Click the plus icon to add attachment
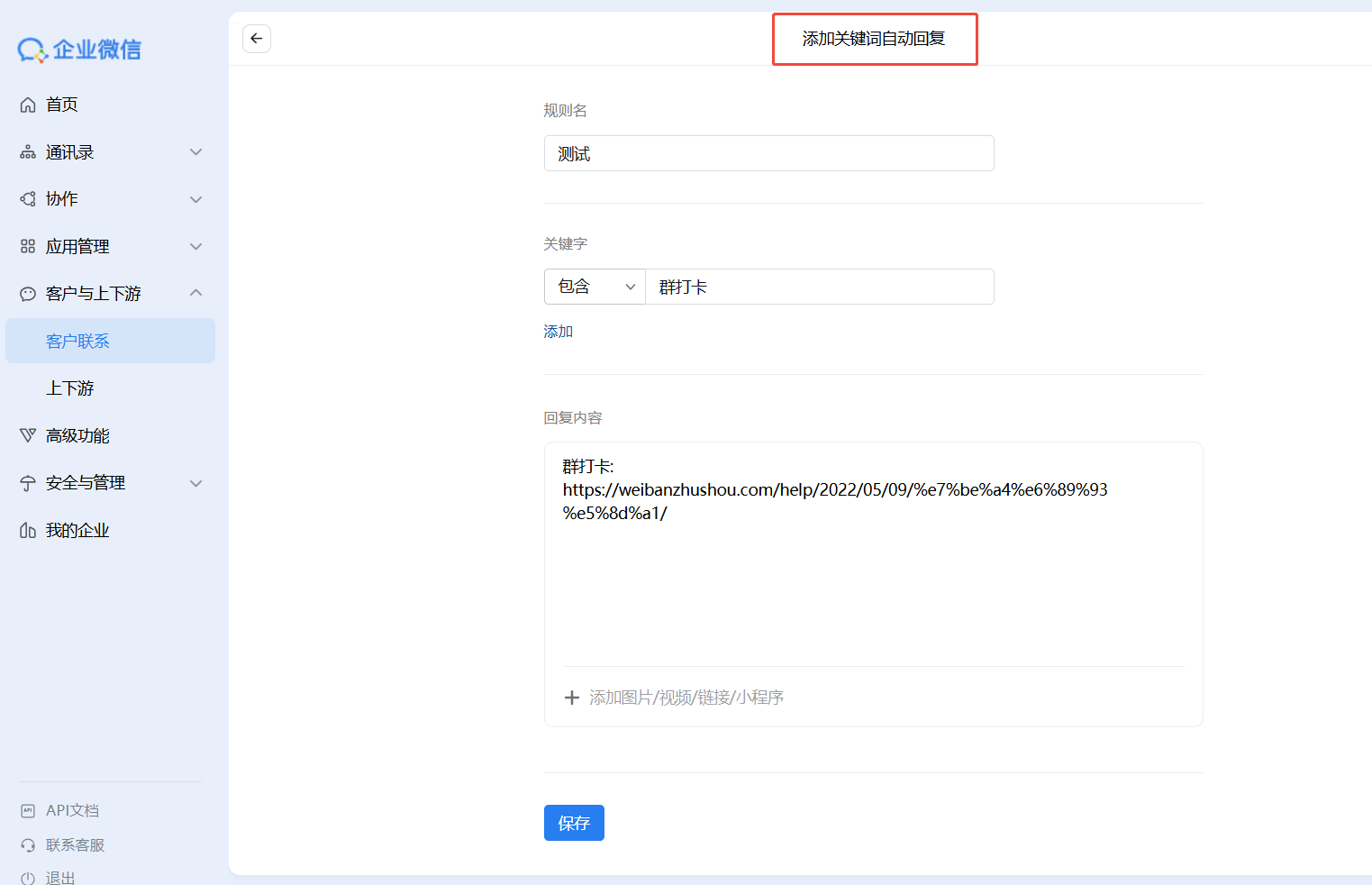This screenshot has height=885, width=1372. 571,698
